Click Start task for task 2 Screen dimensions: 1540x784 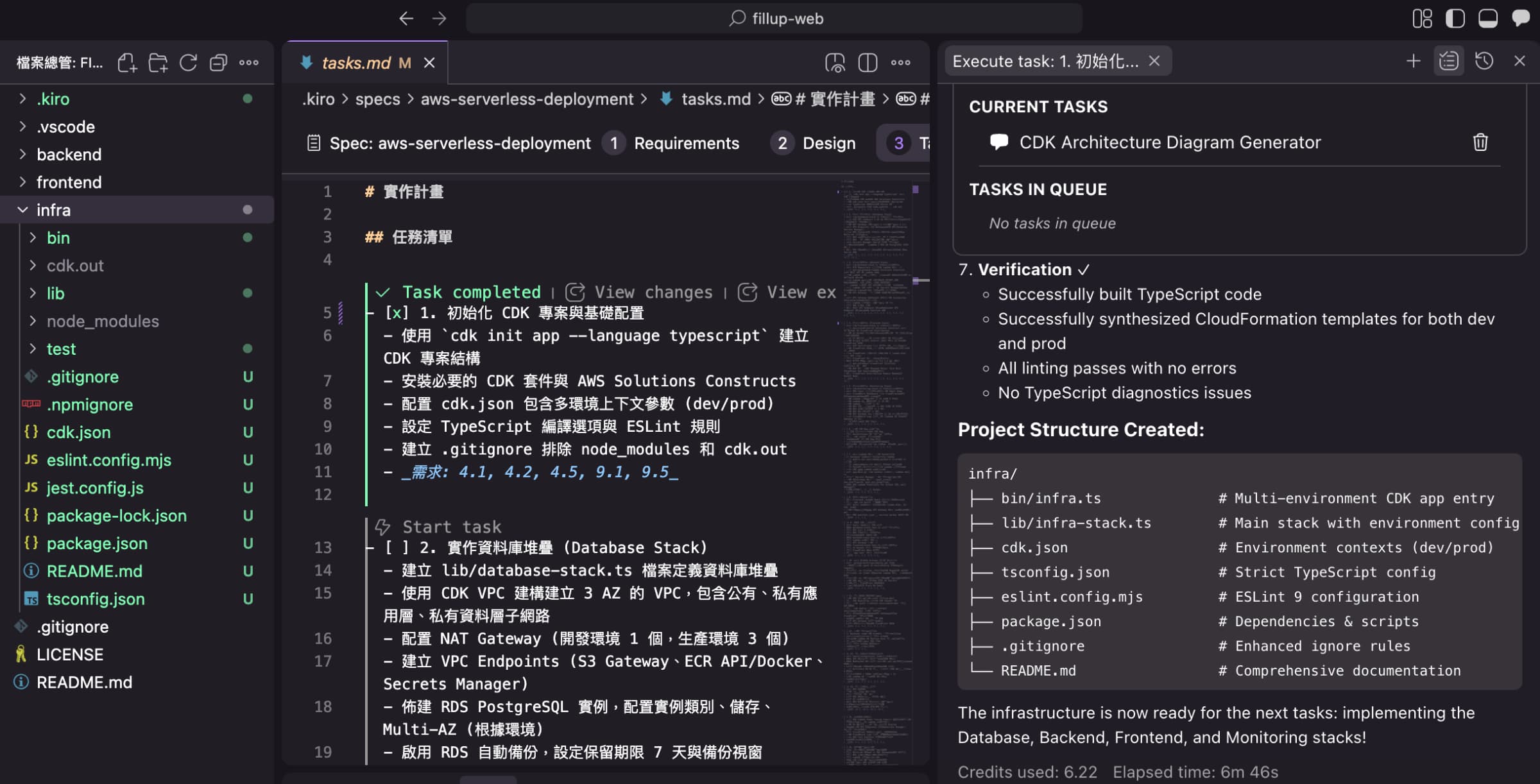[x=451, y=526]
